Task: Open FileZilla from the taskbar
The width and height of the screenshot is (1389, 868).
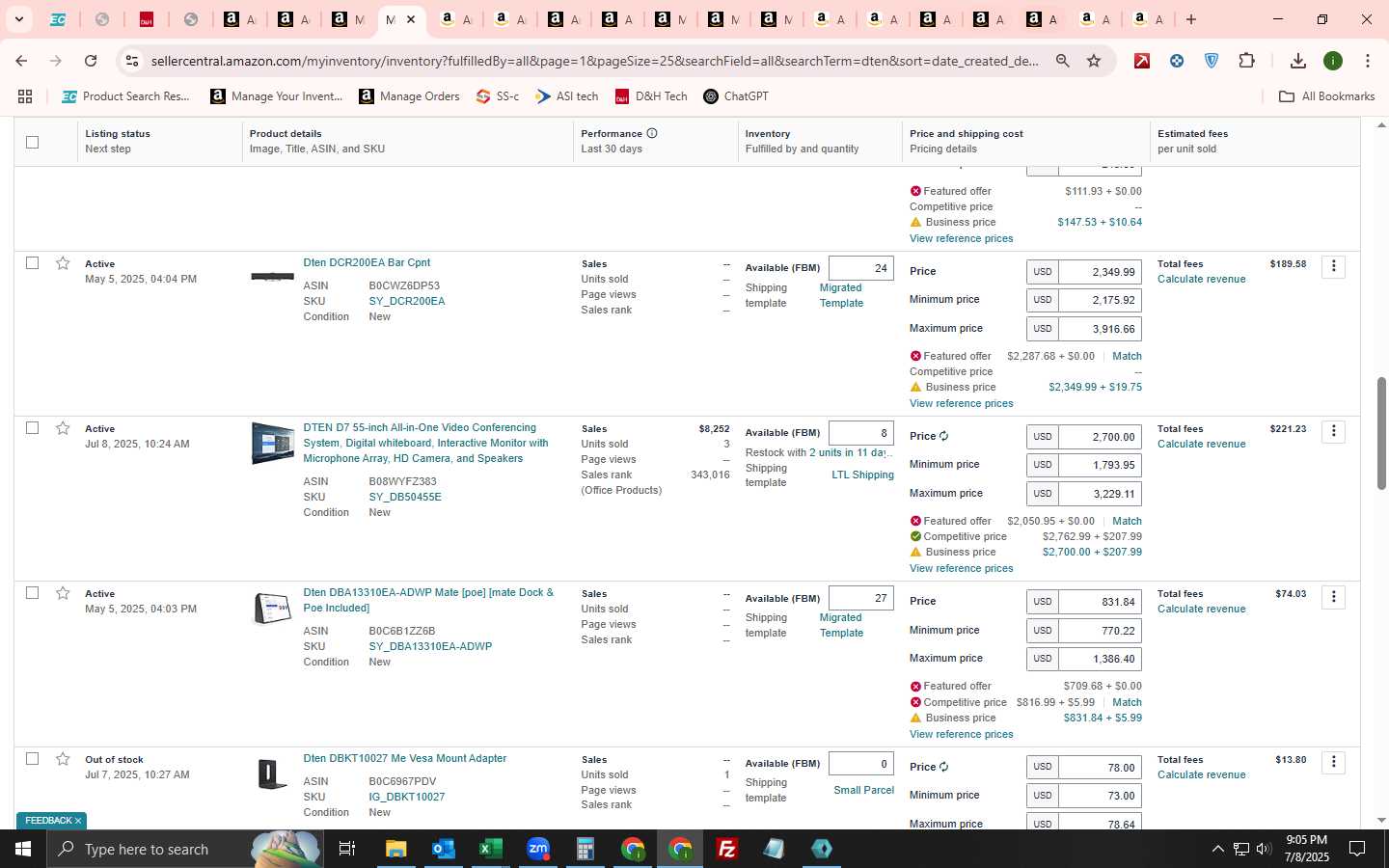Action: point(727,849)
